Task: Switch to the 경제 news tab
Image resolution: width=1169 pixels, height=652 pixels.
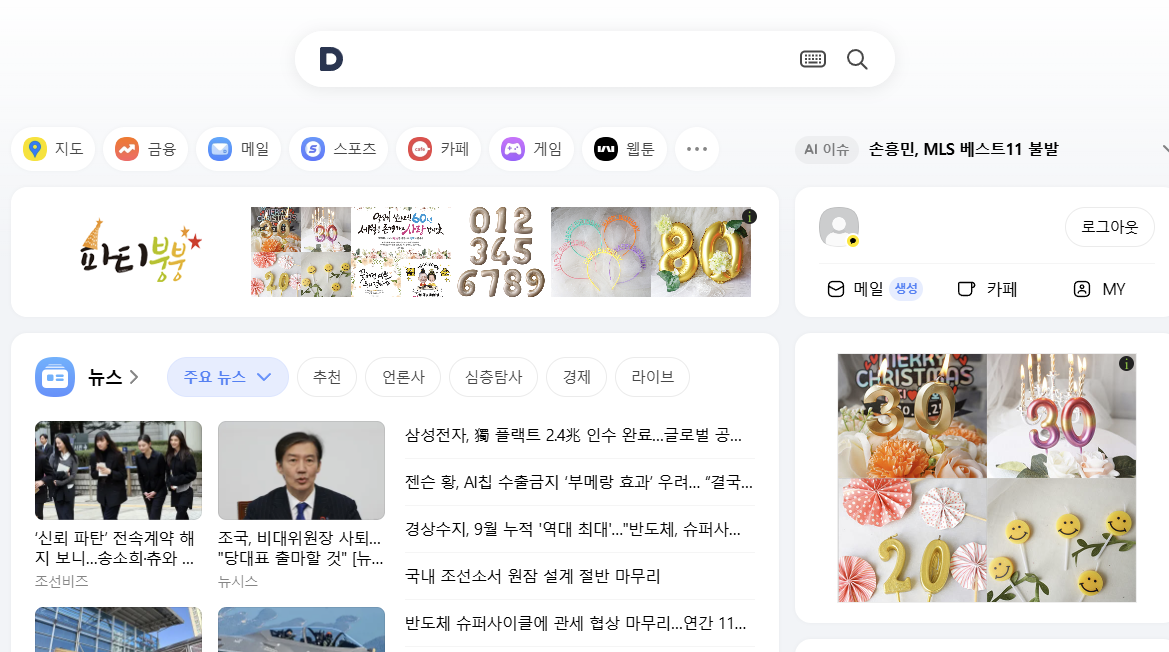Action: (576, 377)
